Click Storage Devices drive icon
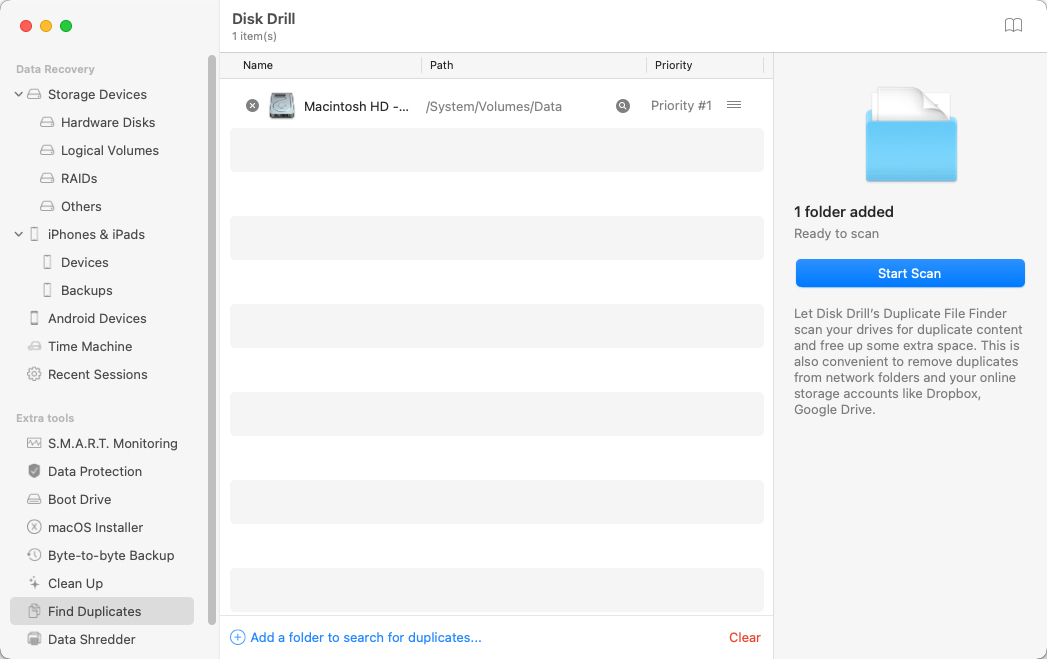 click(x=34, y=94)
